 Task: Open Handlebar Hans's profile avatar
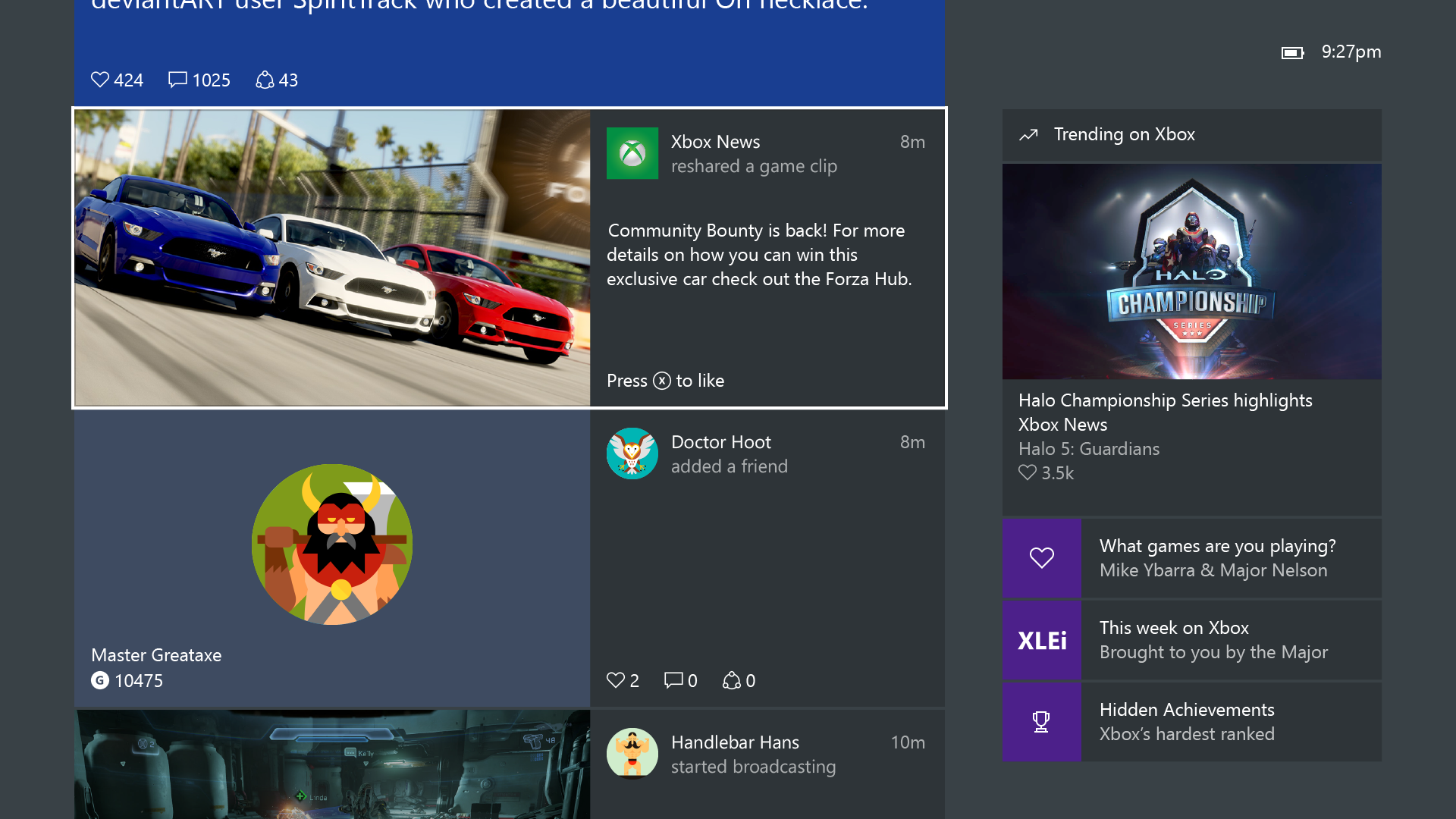[632, 754]
